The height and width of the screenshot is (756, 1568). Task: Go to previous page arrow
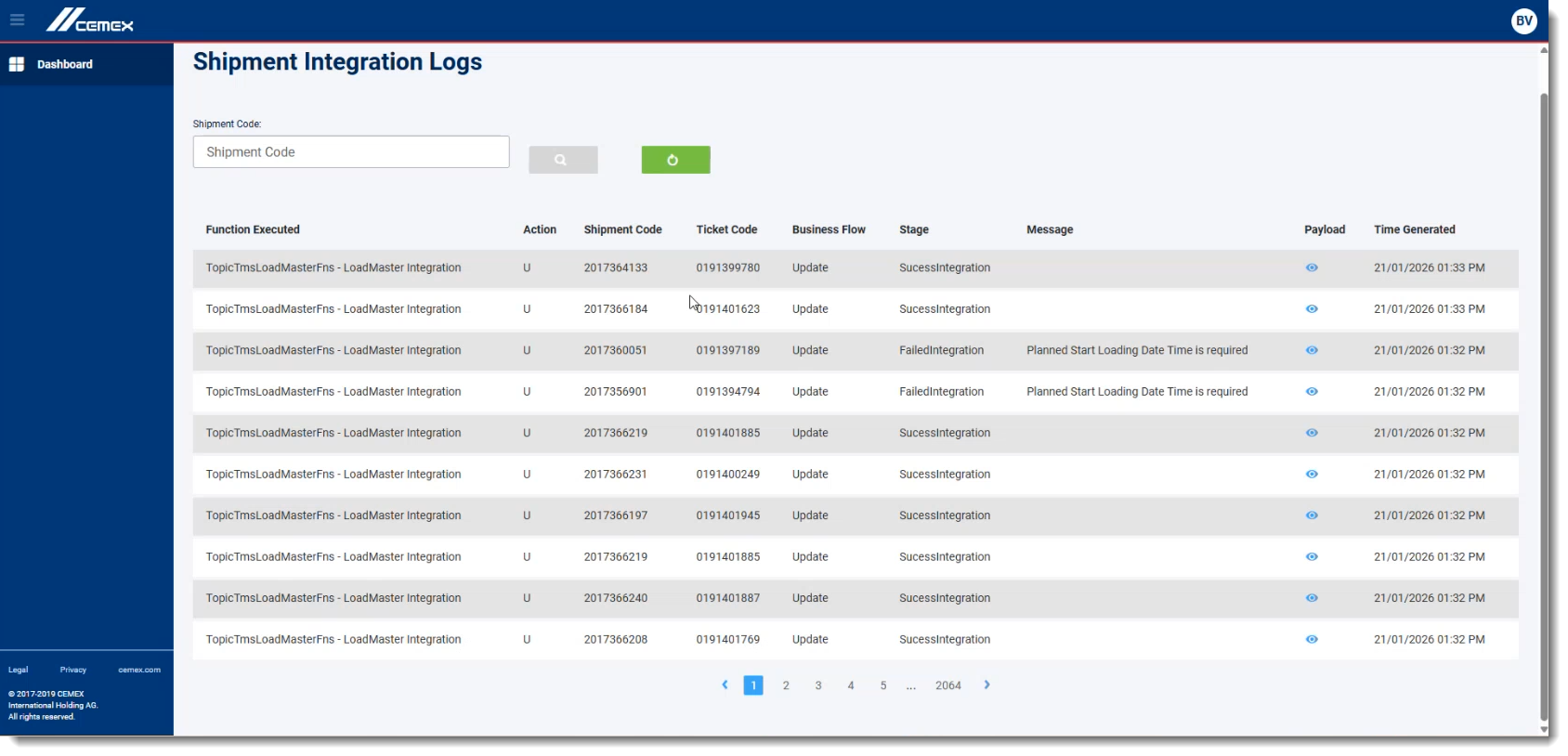[725, 685]
